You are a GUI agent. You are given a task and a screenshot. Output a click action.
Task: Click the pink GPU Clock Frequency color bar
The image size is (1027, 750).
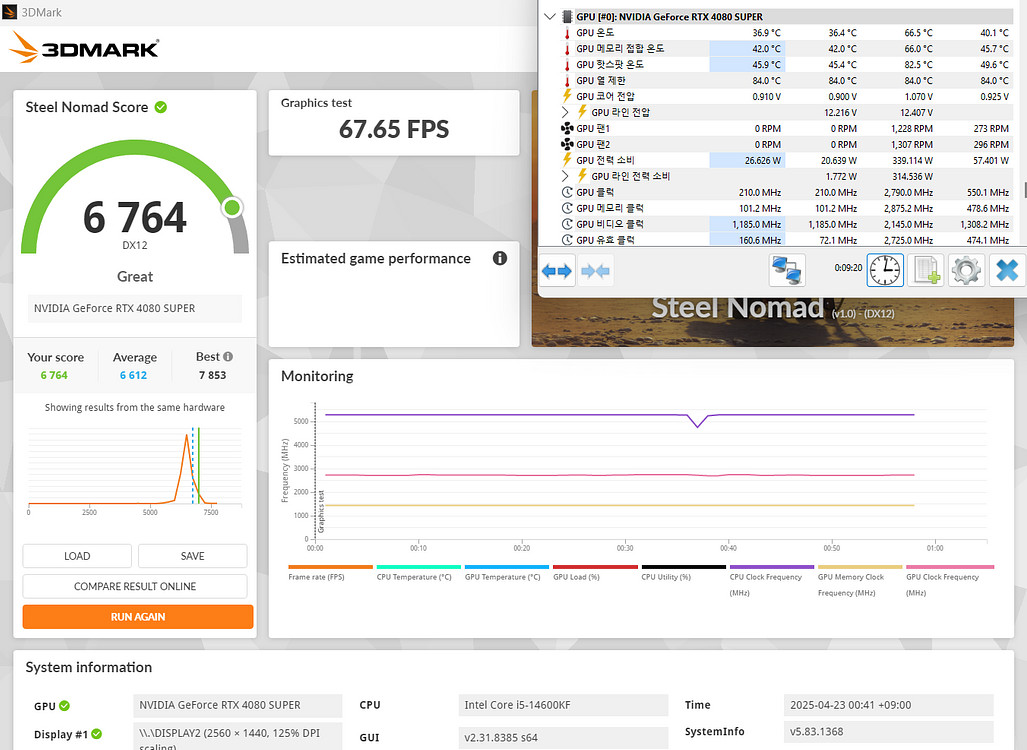950,567
